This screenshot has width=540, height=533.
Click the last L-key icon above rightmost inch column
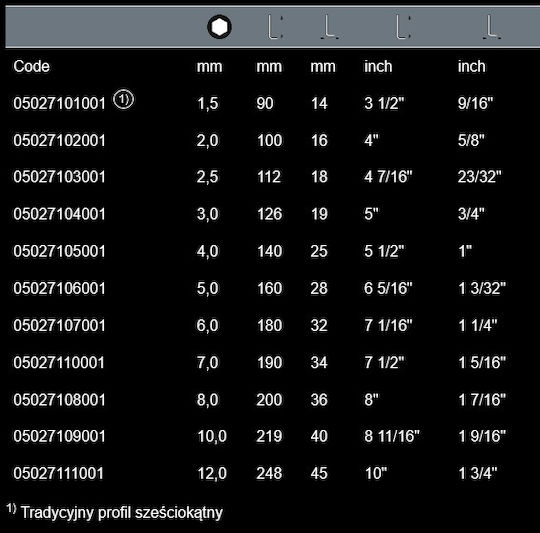492,27
